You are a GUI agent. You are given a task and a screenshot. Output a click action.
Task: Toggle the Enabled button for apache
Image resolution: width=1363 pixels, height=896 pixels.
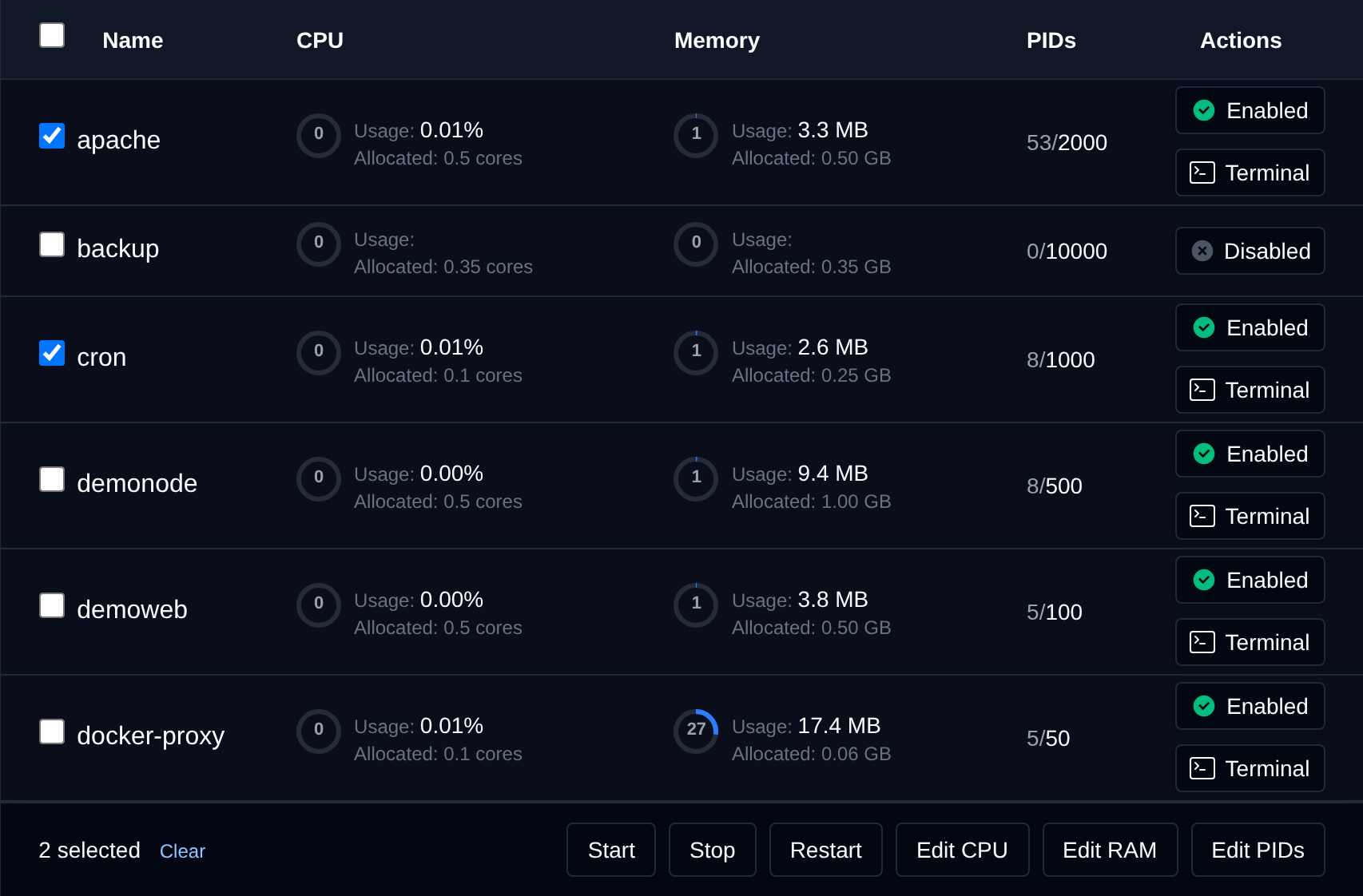tap(1250, 110)
